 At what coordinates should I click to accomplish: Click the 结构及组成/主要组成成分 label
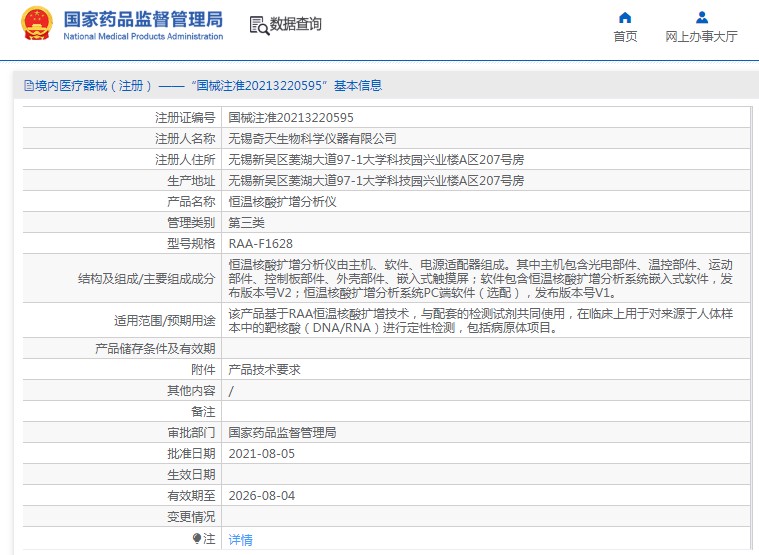(147, 279)
